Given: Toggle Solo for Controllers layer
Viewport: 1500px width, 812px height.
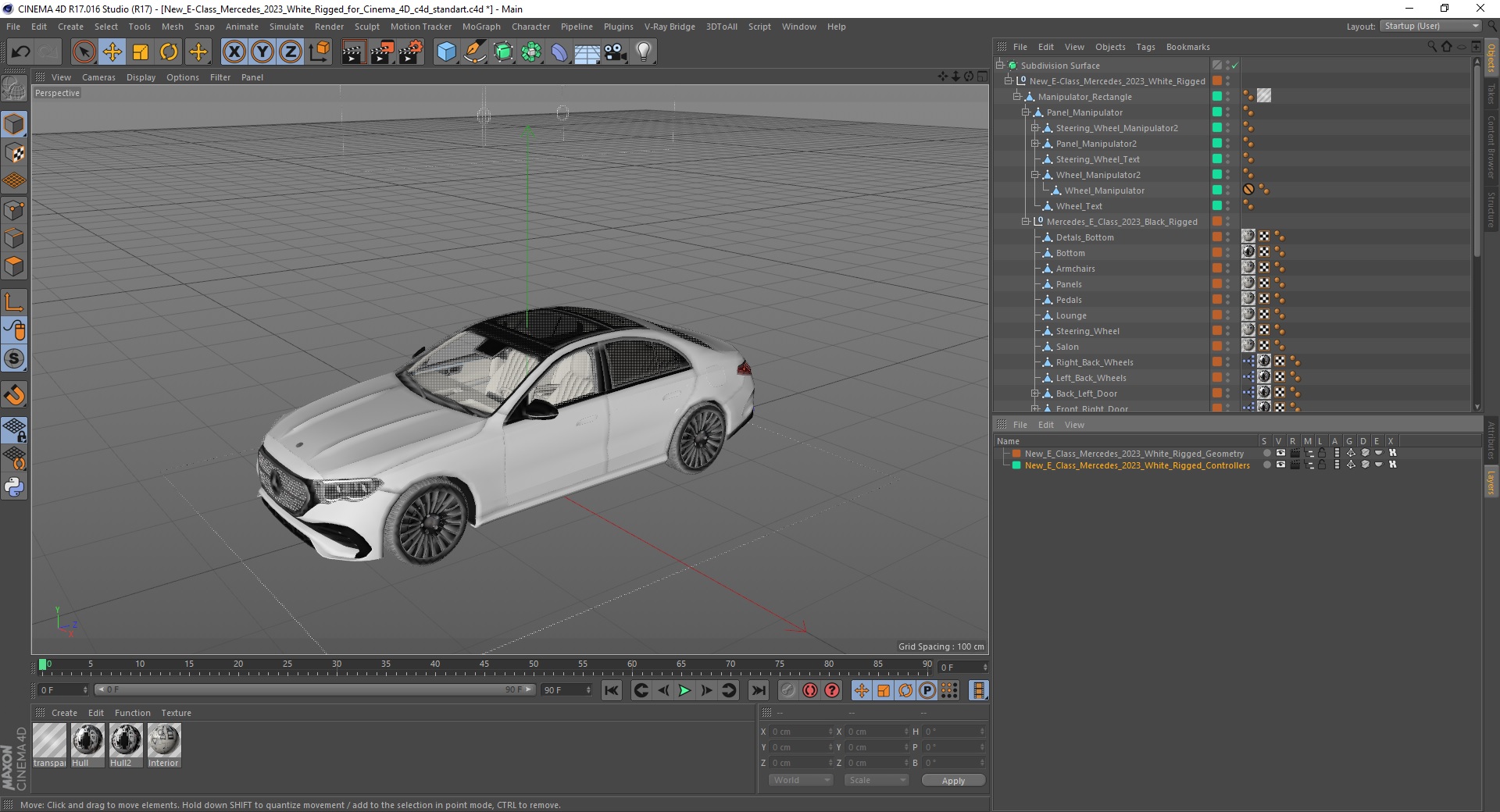Looking at the screenshot, I should pyautogui.click(x=1266, y=465).
